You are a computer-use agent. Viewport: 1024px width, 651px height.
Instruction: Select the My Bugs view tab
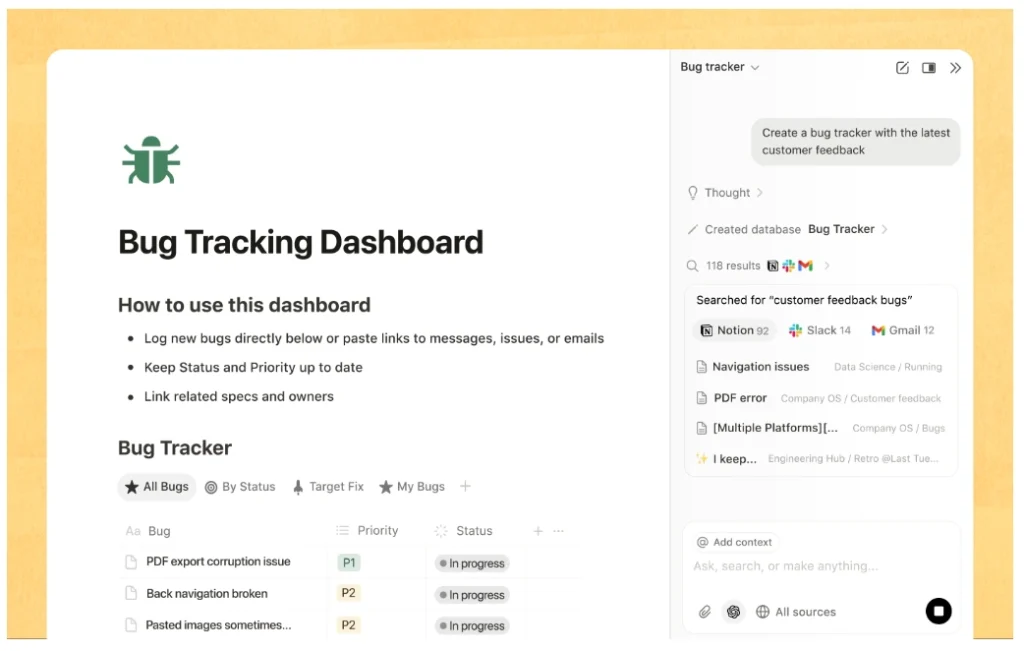tap(412, 487)
